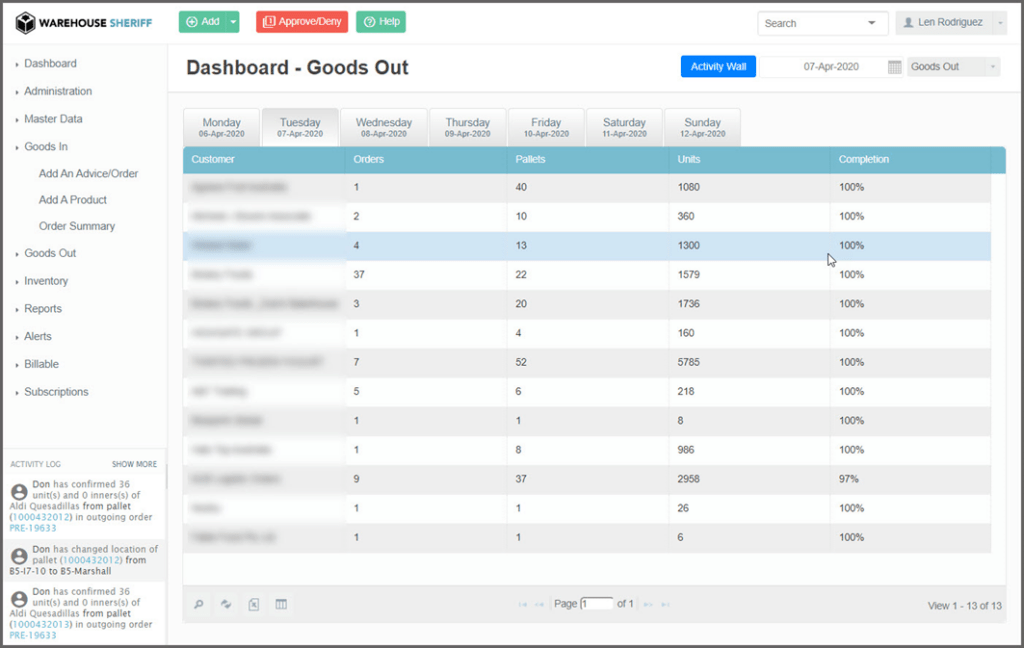Open the Add button dropdown arrow
Viewport: 1024px width, 648px height.
pos(233,22)
